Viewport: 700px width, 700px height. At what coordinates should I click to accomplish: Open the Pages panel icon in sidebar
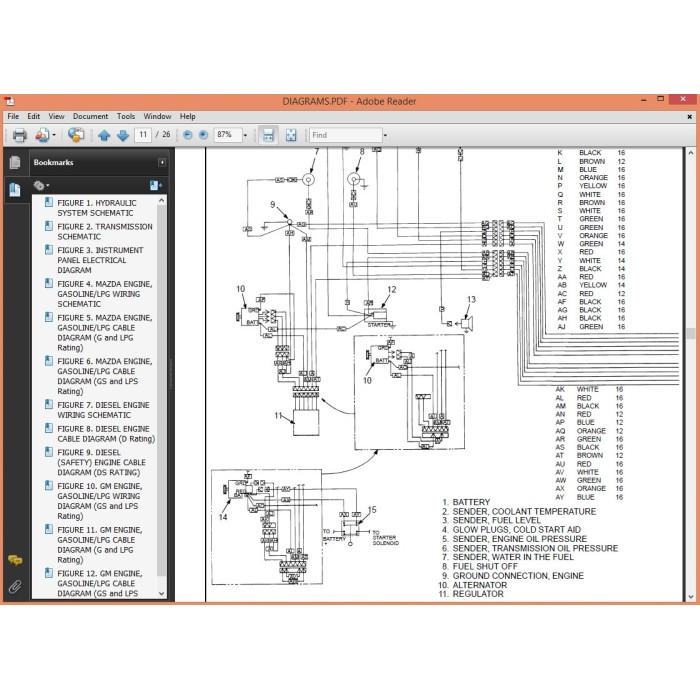click(15, 162)
